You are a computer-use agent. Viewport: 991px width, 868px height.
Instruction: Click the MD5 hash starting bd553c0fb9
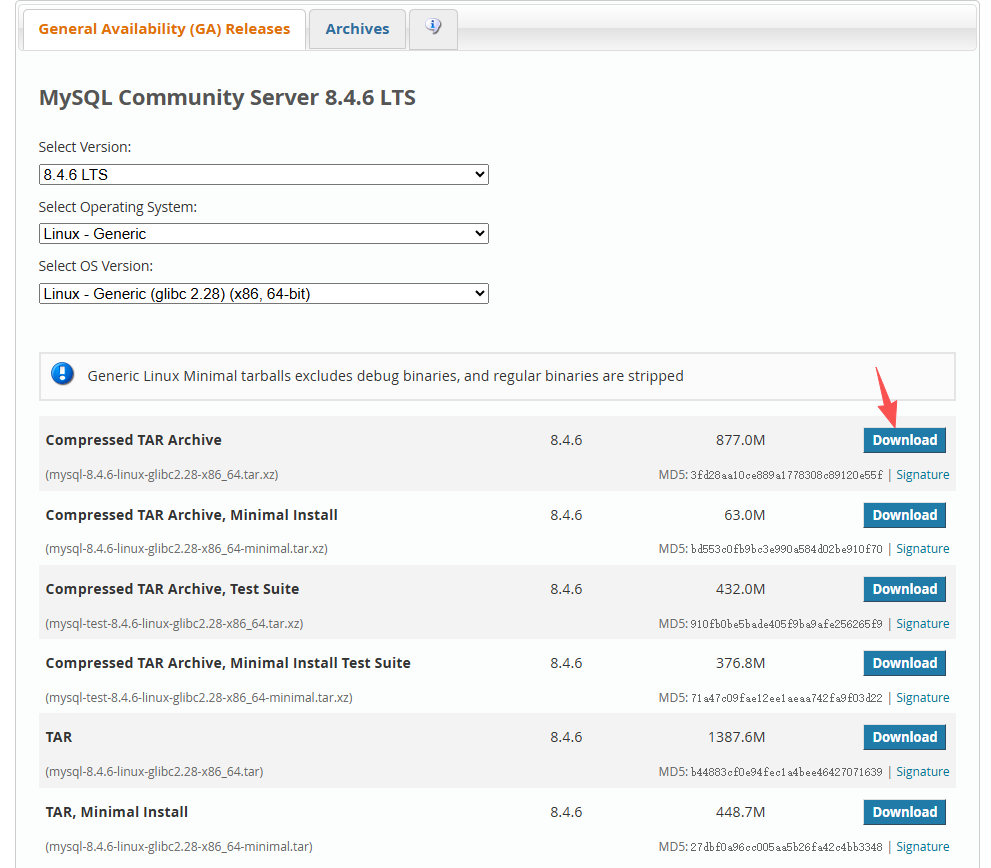[786, 549]
